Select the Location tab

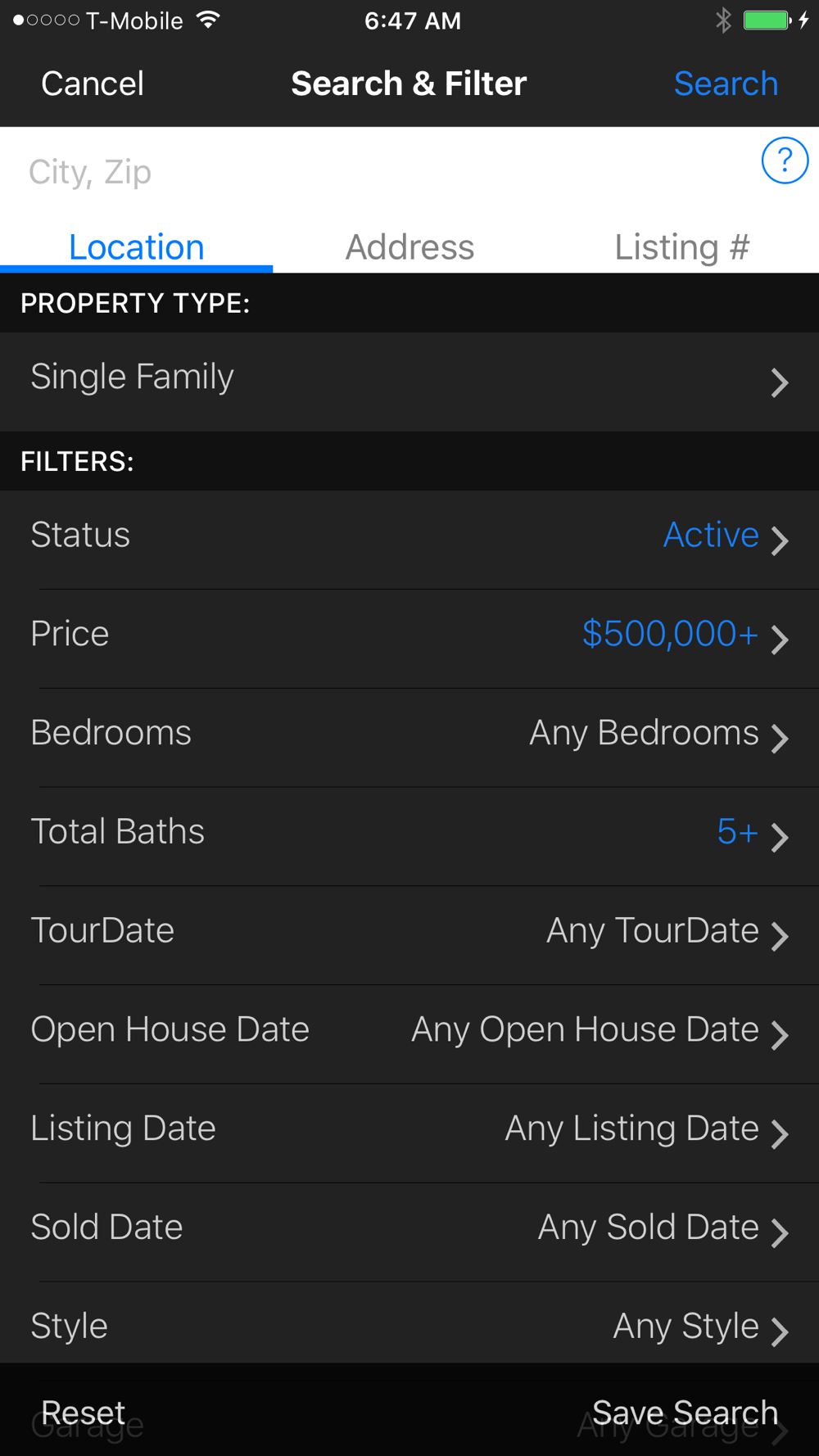click(x=136, y=247)
